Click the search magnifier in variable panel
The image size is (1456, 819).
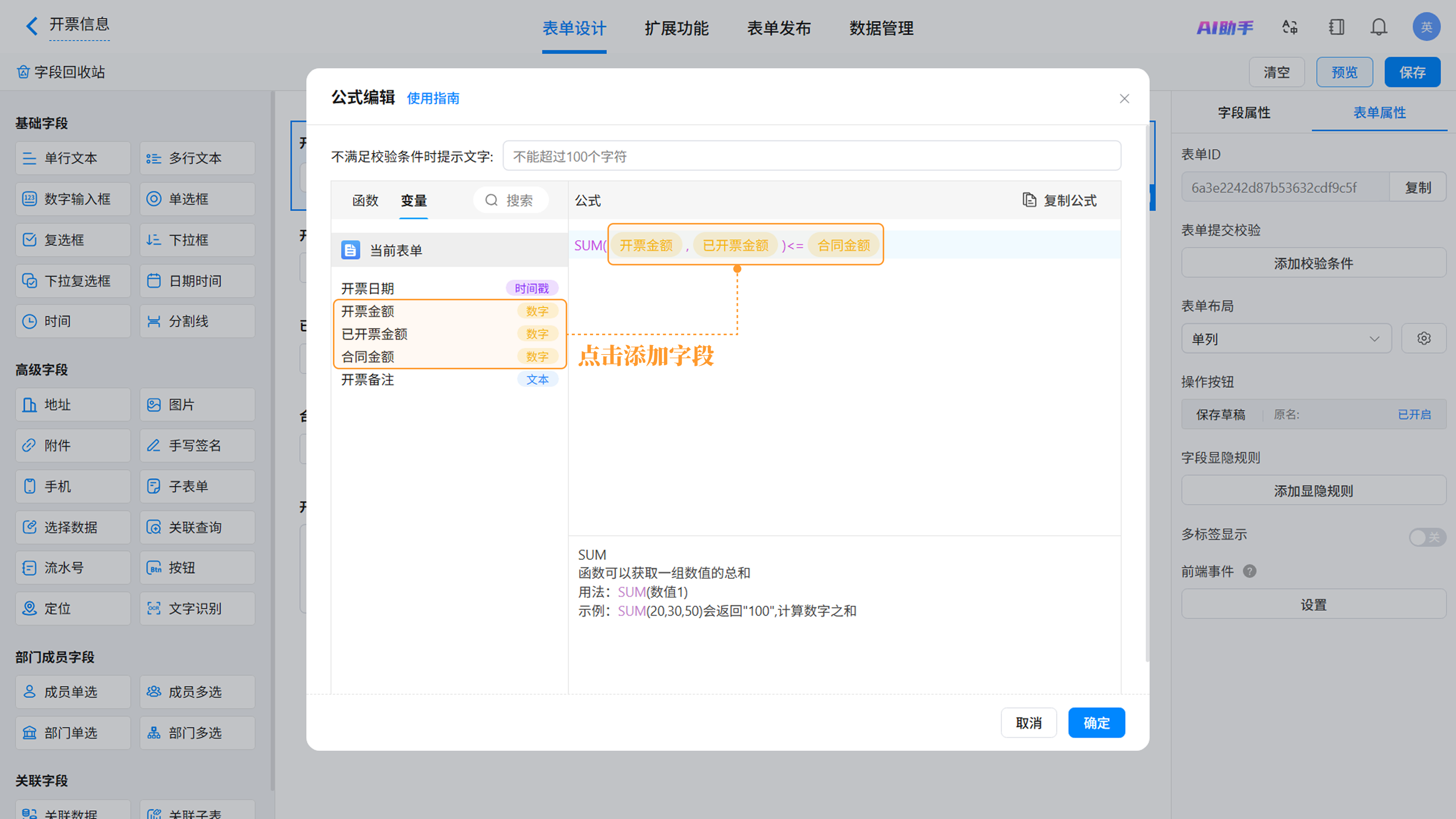point(491,200)
